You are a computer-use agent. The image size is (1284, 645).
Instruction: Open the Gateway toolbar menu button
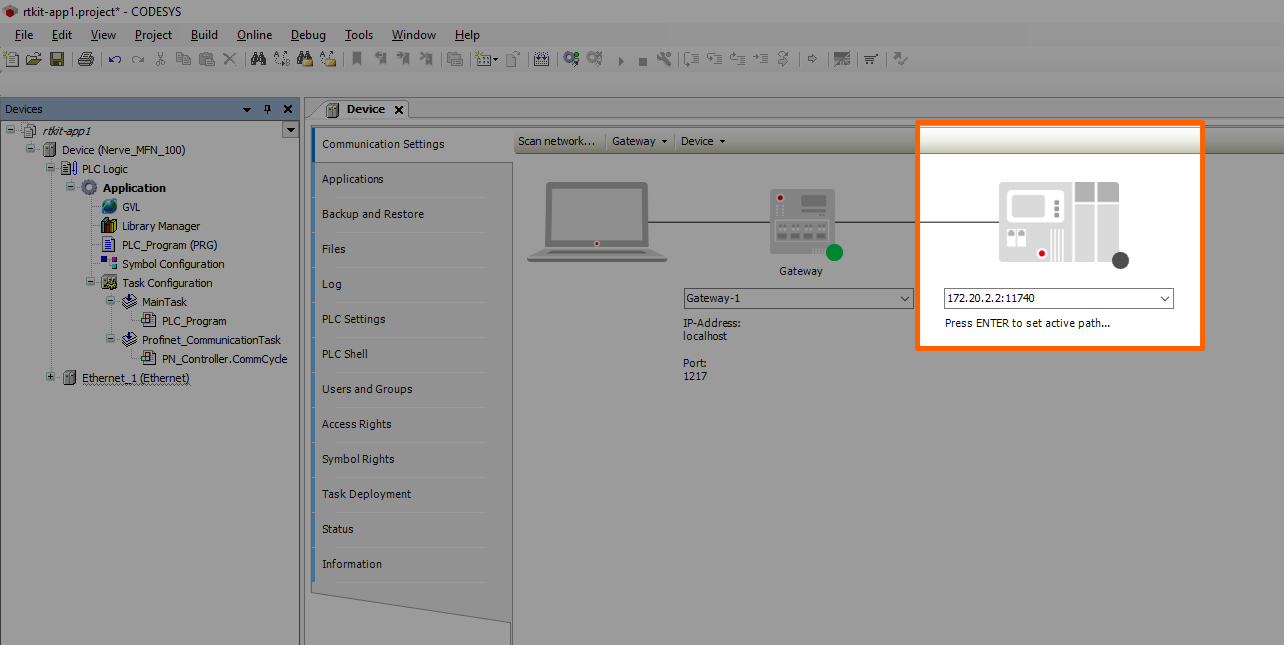click(x=640, y=141)
